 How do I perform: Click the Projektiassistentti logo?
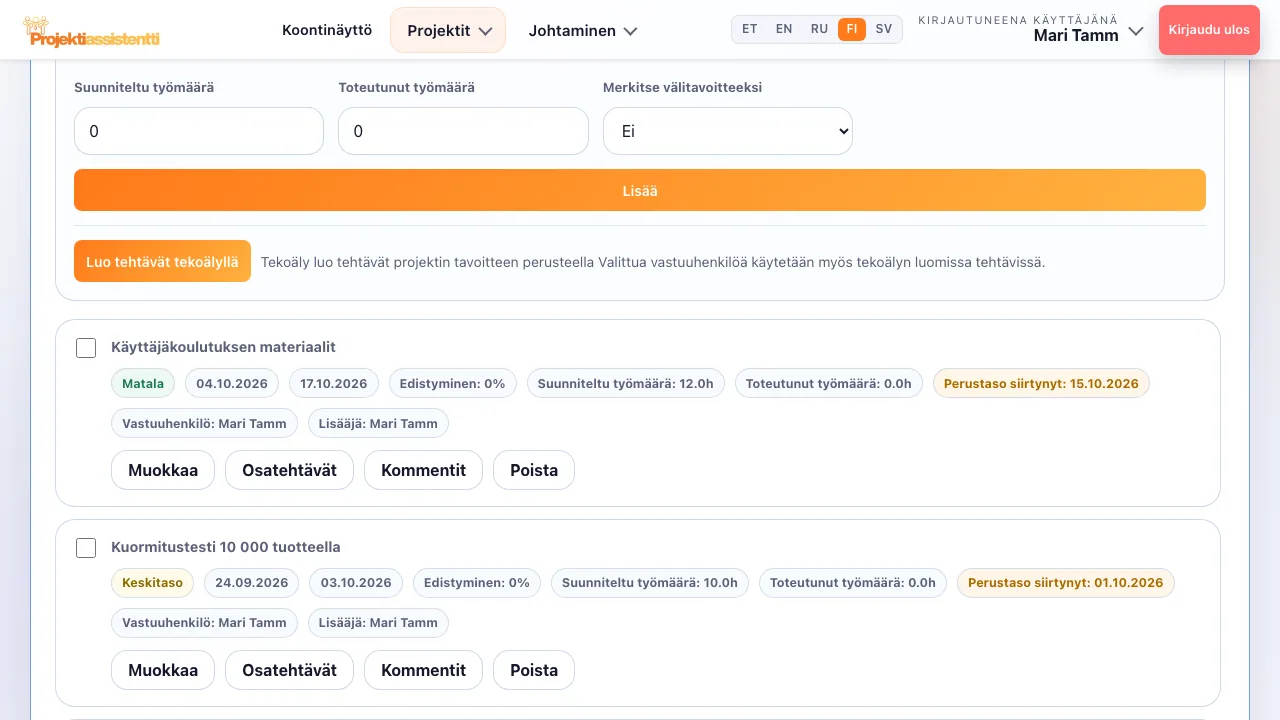coord(91,31)
